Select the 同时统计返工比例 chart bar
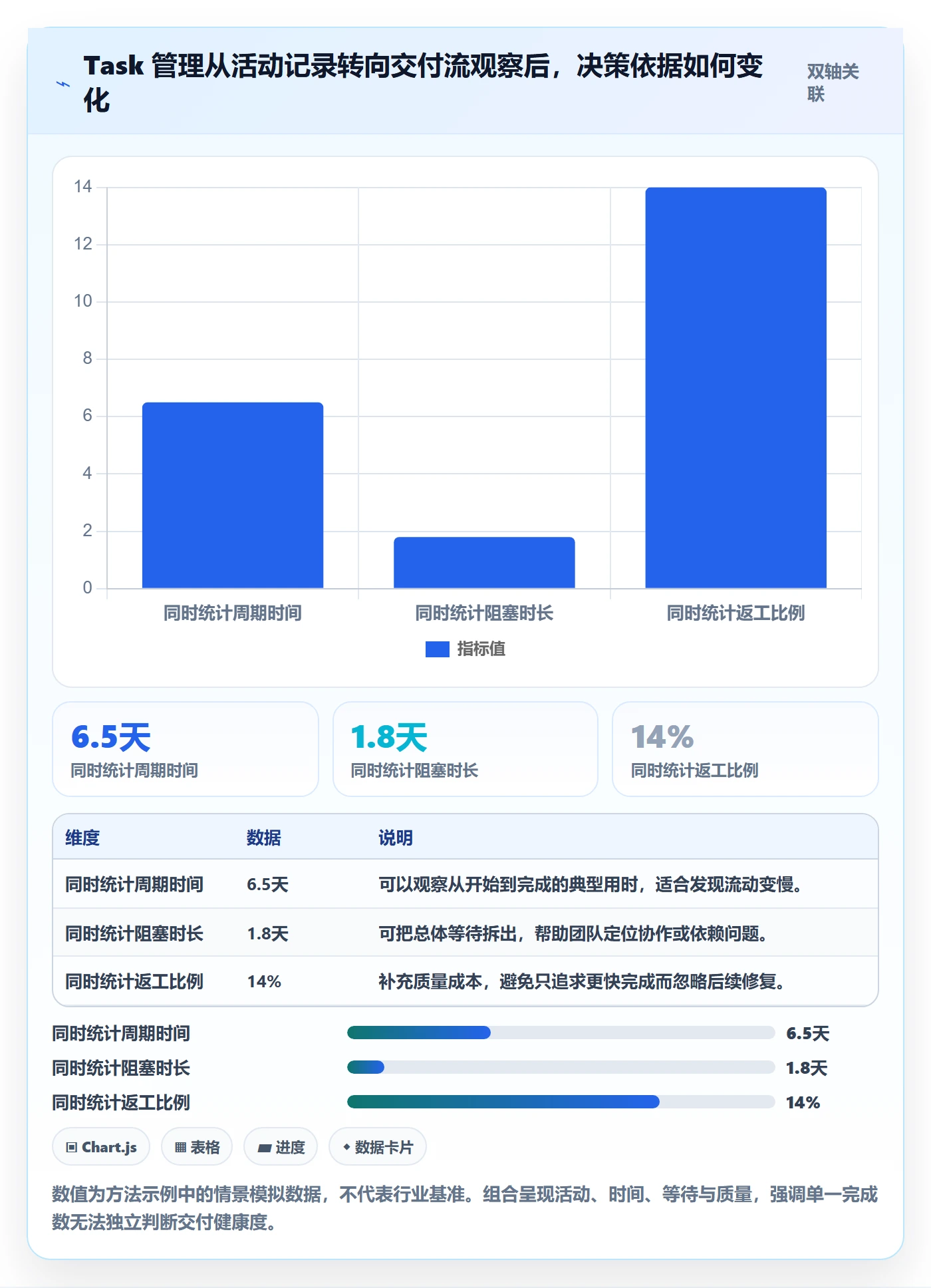Screen dimensions: 931x1288 point(735,388)
